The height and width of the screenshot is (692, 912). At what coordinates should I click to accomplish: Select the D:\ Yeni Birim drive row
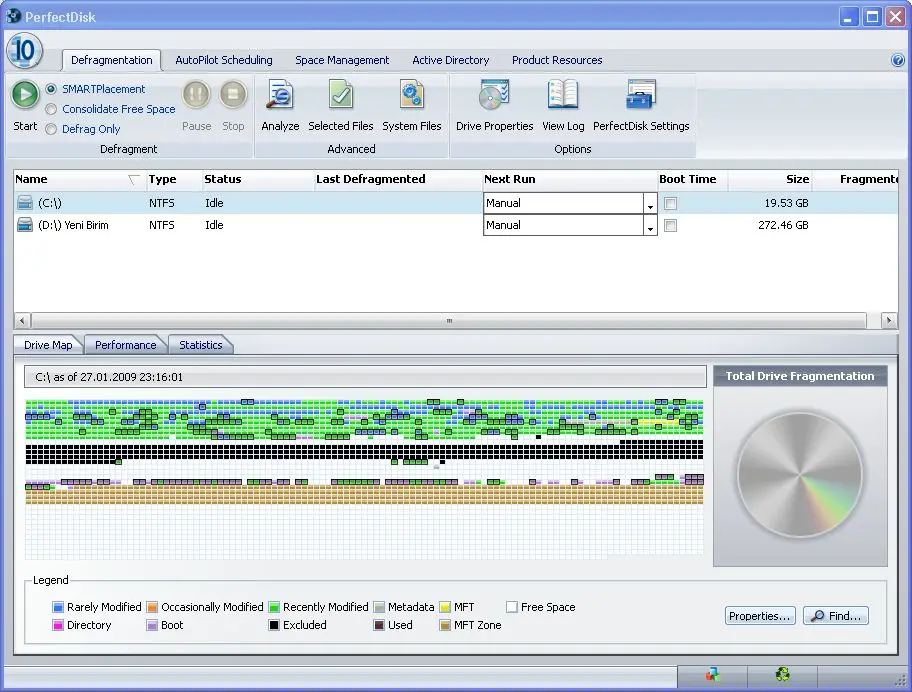[x=73, y=226]
